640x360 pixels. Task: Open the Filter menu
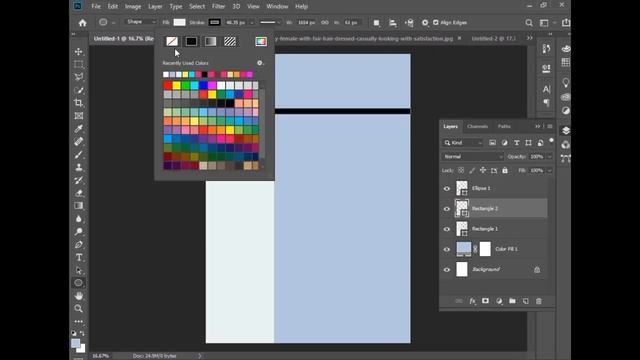pos(218,7)
